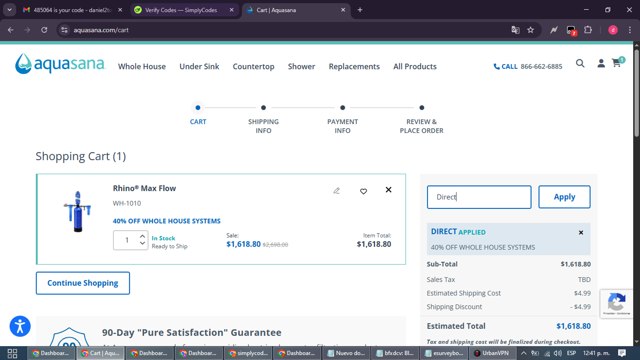This screenshot has width=640, height=360.
Task: Remove the applied DIRECT promo code
Action: tap(581, 233)
